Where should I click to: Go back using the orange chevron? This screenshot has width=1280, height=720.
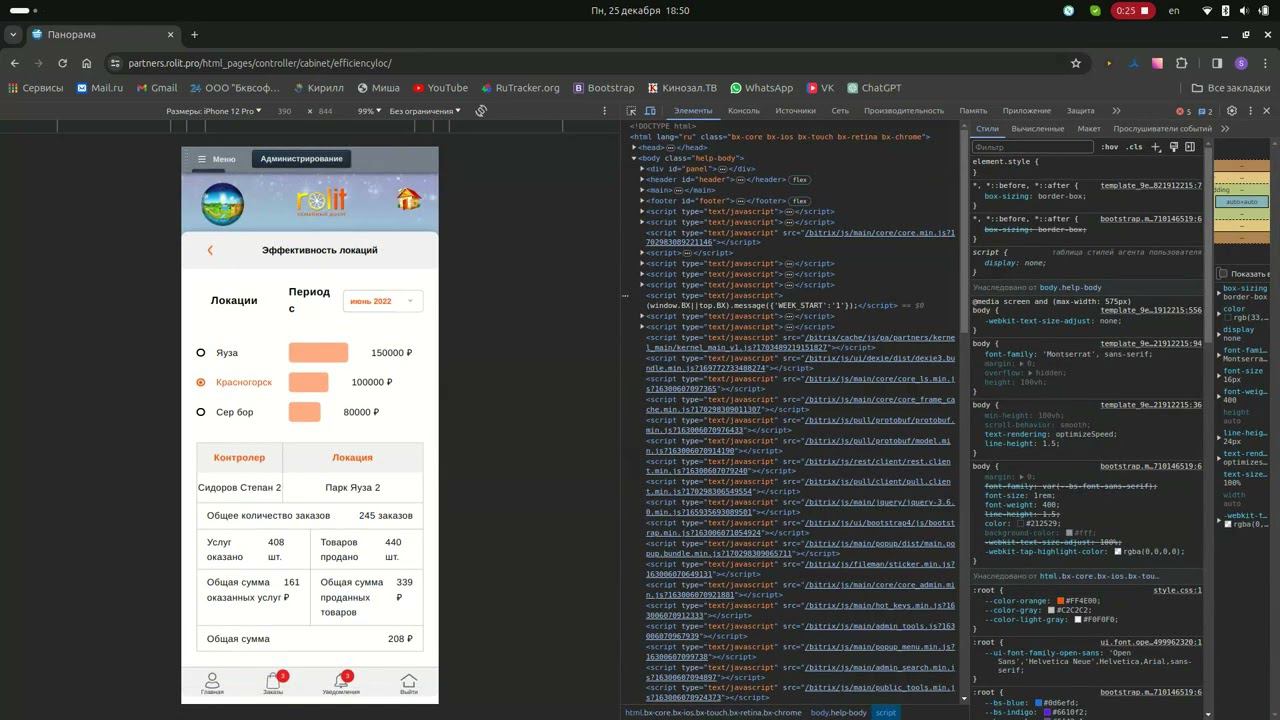tap(210, 250)
